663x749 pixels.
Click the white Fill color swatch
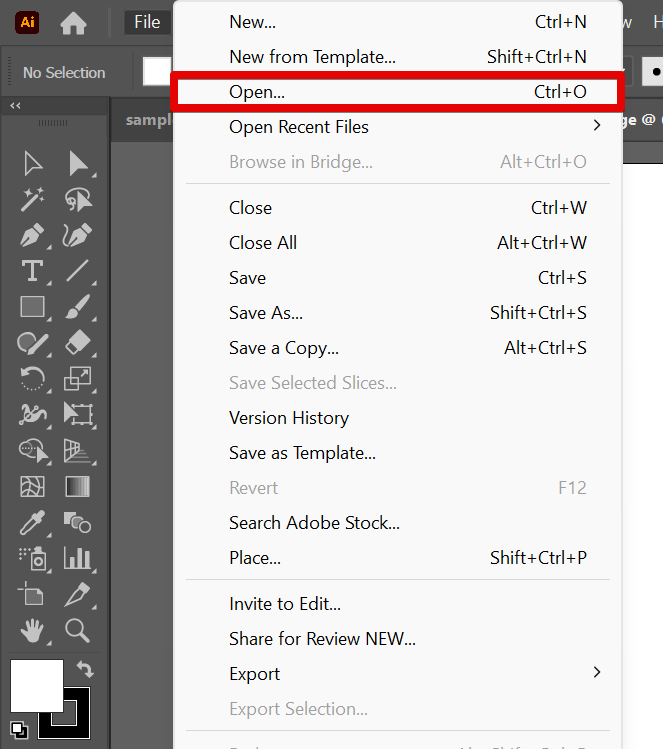point(36,685)
